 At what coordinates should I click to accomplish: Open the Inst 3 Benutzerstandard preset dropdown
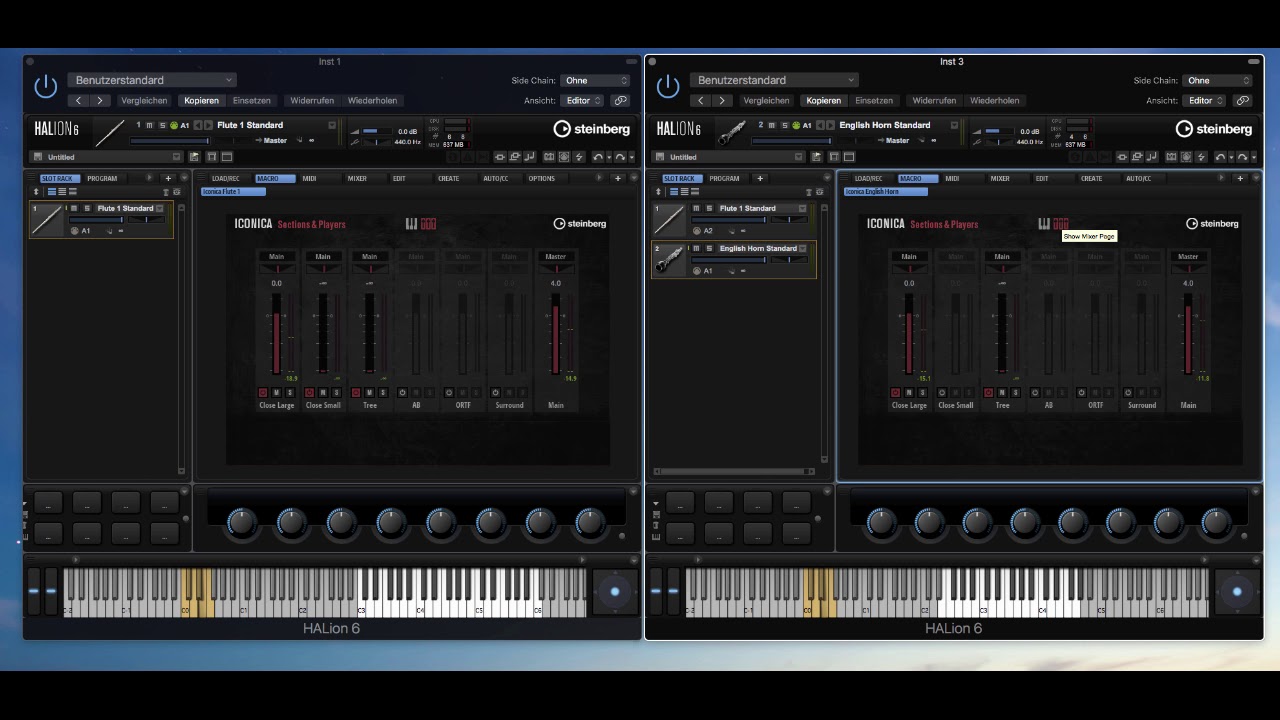pyautogui.click(x=775, y=80)
